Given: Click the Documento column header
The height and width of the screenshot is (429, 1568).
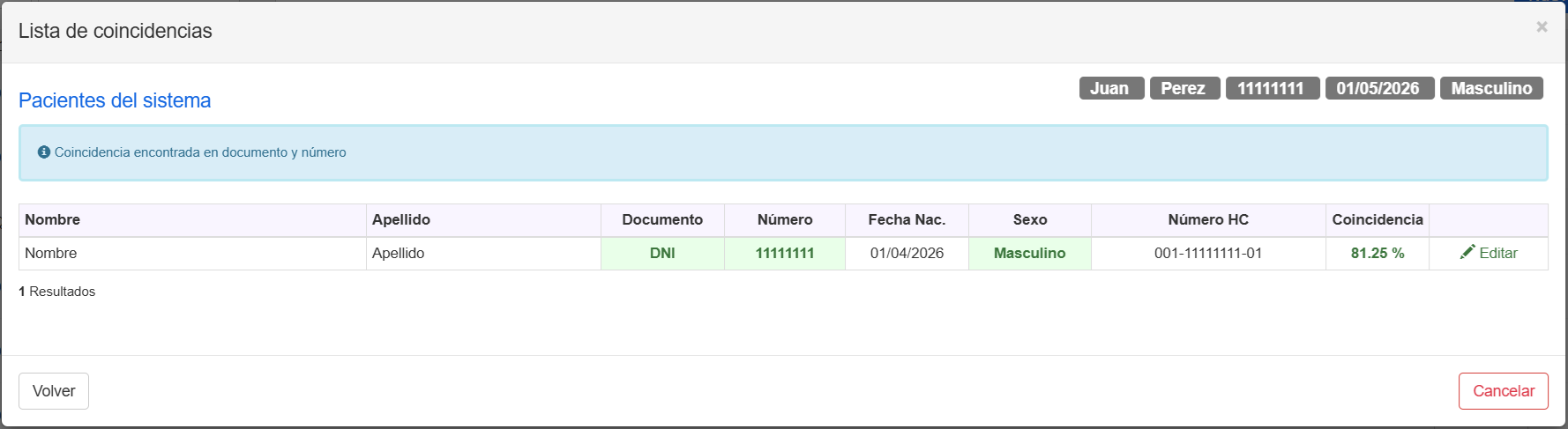Looking at the screenshot, I should 662,220.
